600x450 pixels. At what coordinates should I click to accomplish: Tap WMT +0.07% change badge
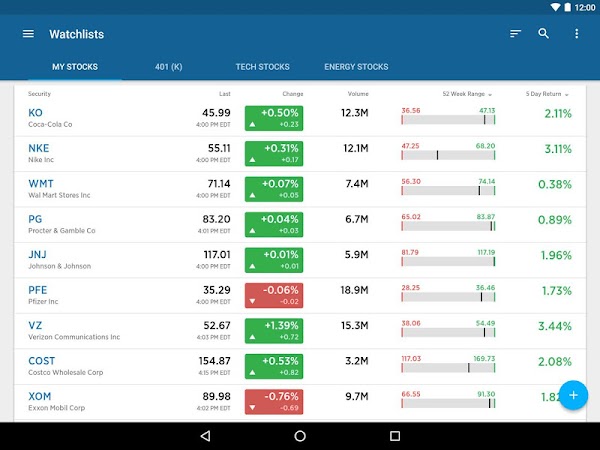click(274, 189)
